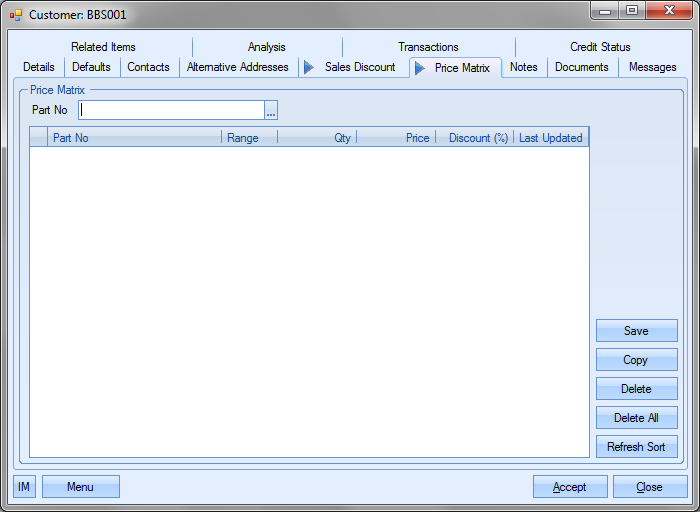Image resolution: width=700 pixels, height=512 pixels.
Task: Switch to the Defaults tab
Action: pyautogui.click(x=91, y=67)
